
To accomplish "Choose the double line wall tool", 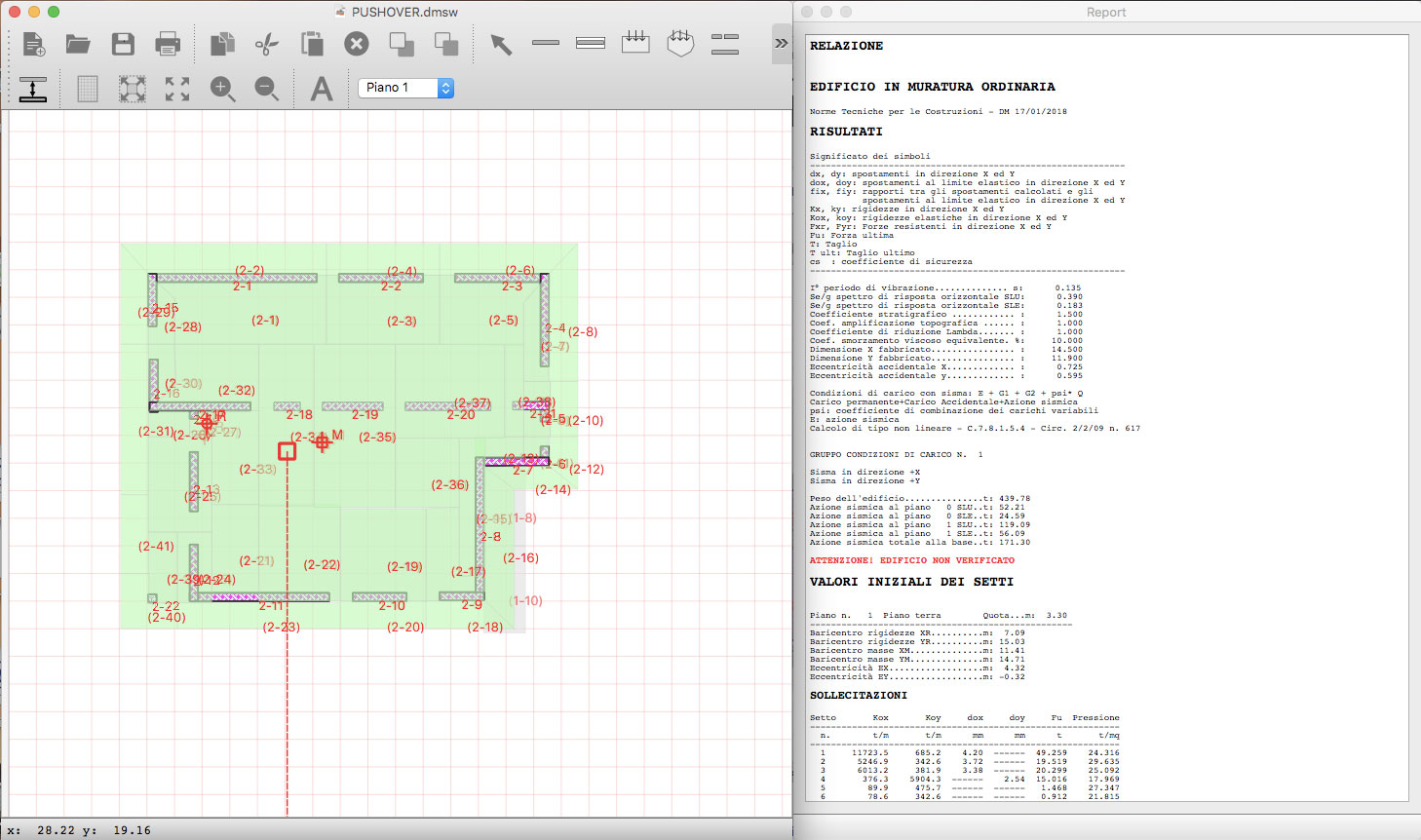I will coord(591,43).
